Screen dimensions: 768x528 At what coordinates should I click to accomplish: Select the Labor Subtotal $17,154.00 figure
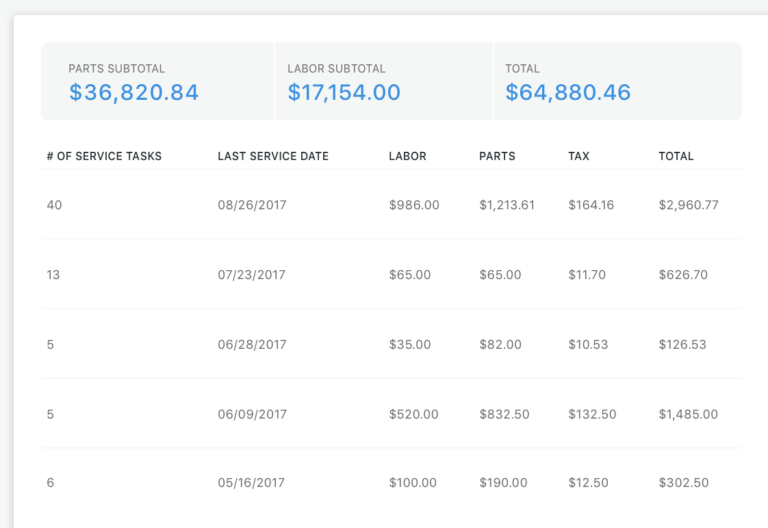(344, 93)
